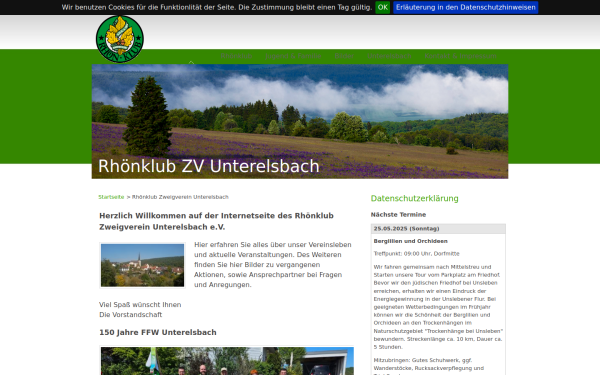This screenshot has width=600, height=375.
Task: Click the Nächste Termine heading
Action: 398,215
